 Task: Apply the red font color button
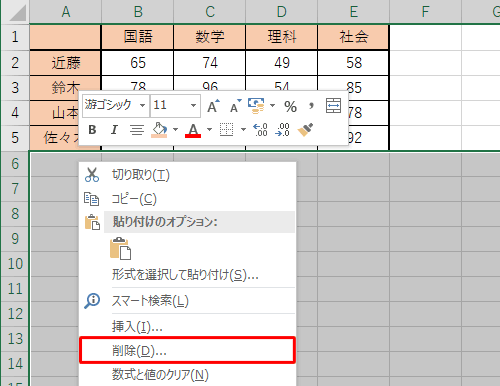(x=193, y=130)
